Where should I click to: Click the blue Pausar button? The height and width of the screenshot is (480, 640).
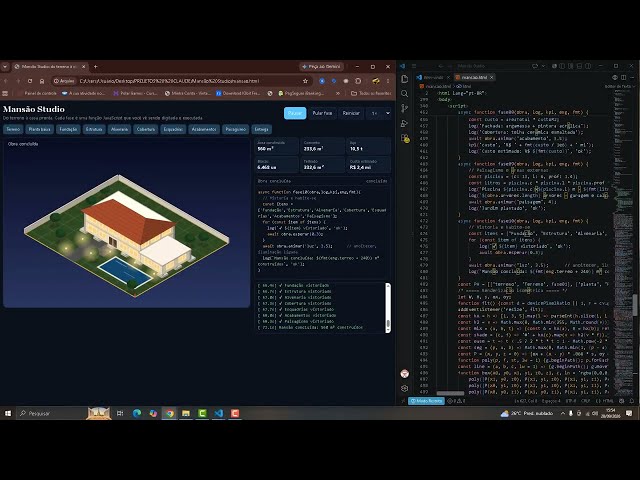tap(295, 113)
